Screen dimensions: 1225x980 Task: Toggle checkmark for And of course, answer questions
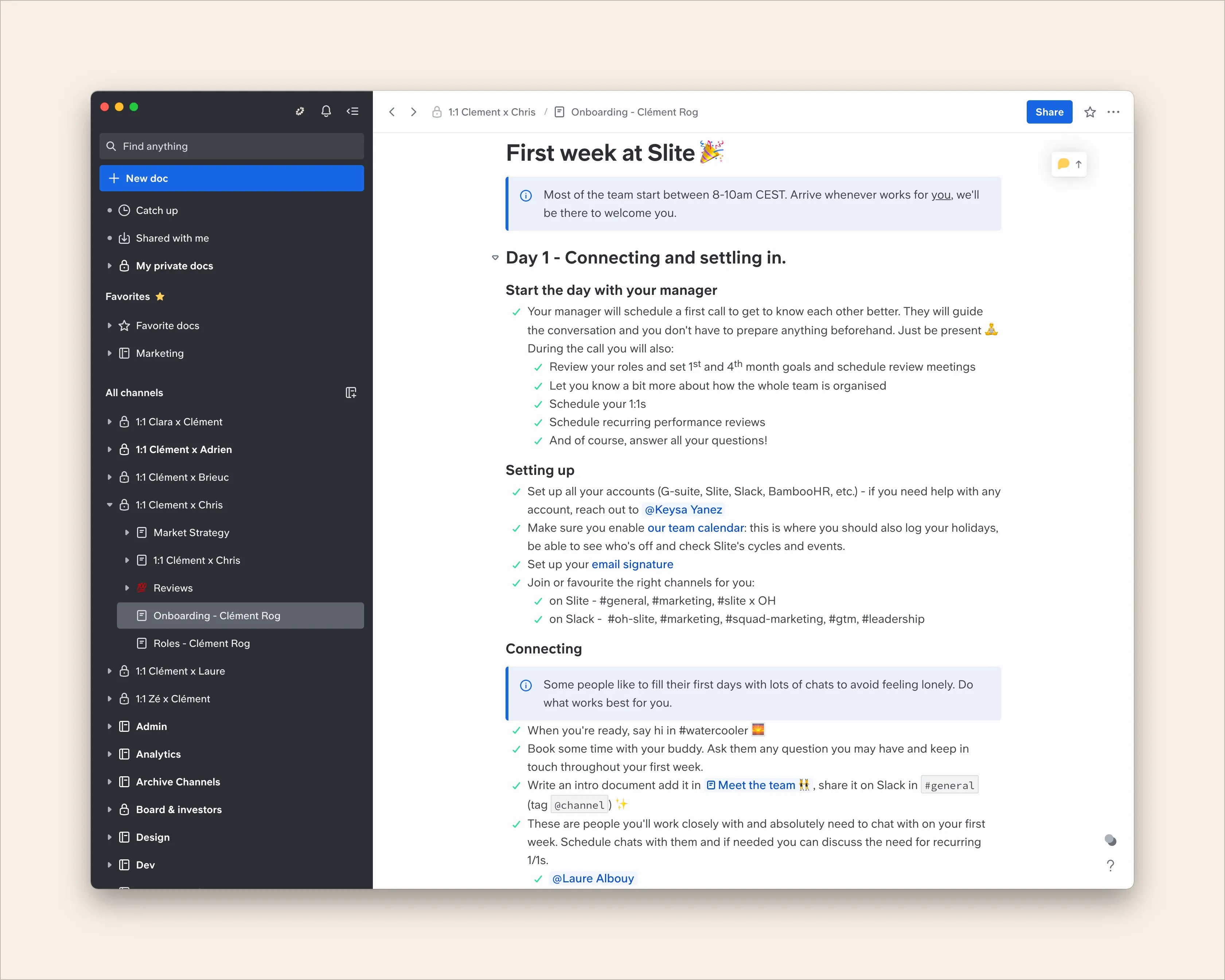(538, 441)
